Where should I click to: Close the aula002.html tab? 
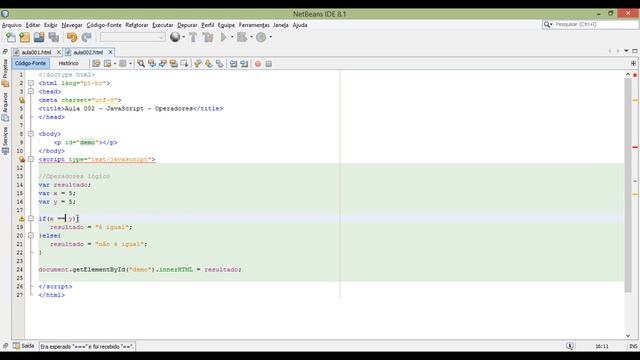[111, 53]
